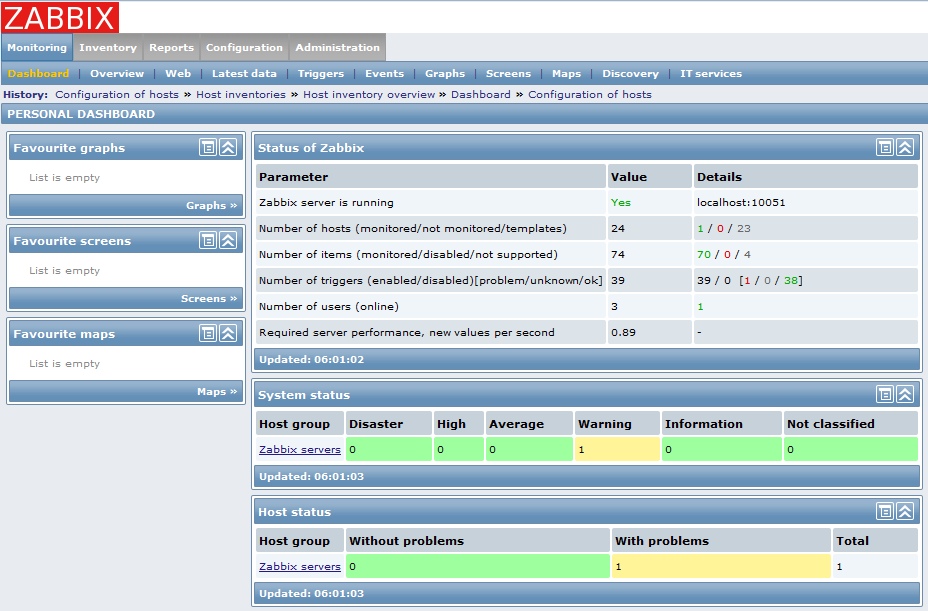
Task: Go to the Administration tab
Action: (337, 47)
